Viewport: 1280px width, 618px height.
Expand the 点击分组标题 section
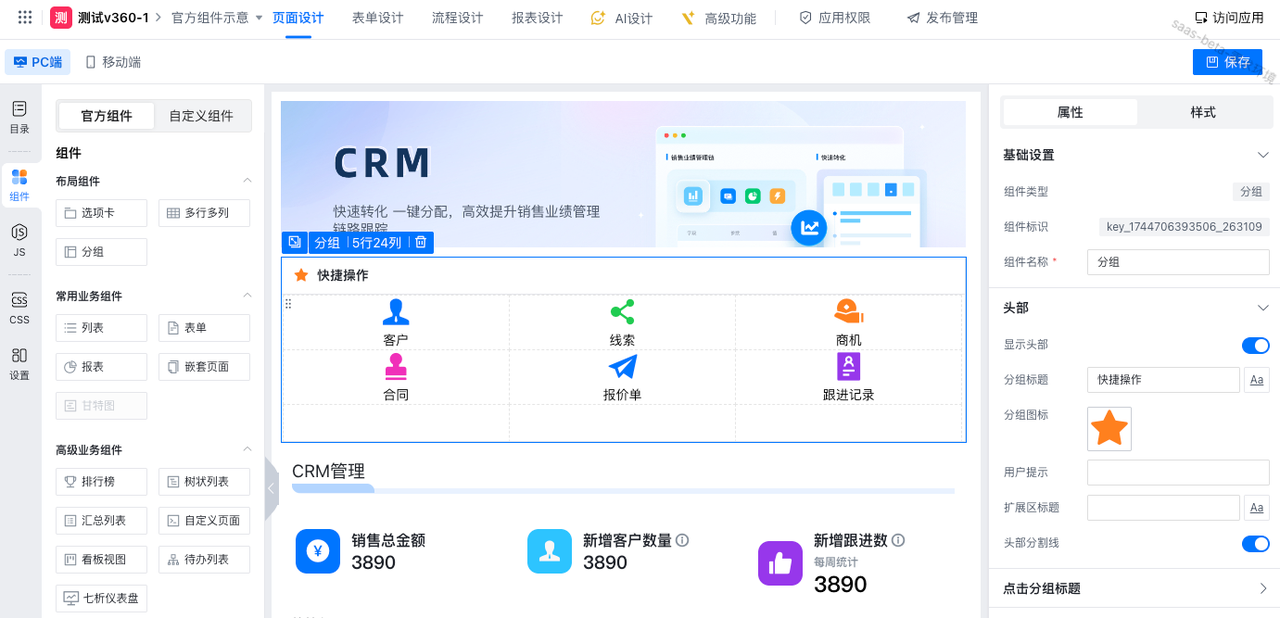[1263, 588]
